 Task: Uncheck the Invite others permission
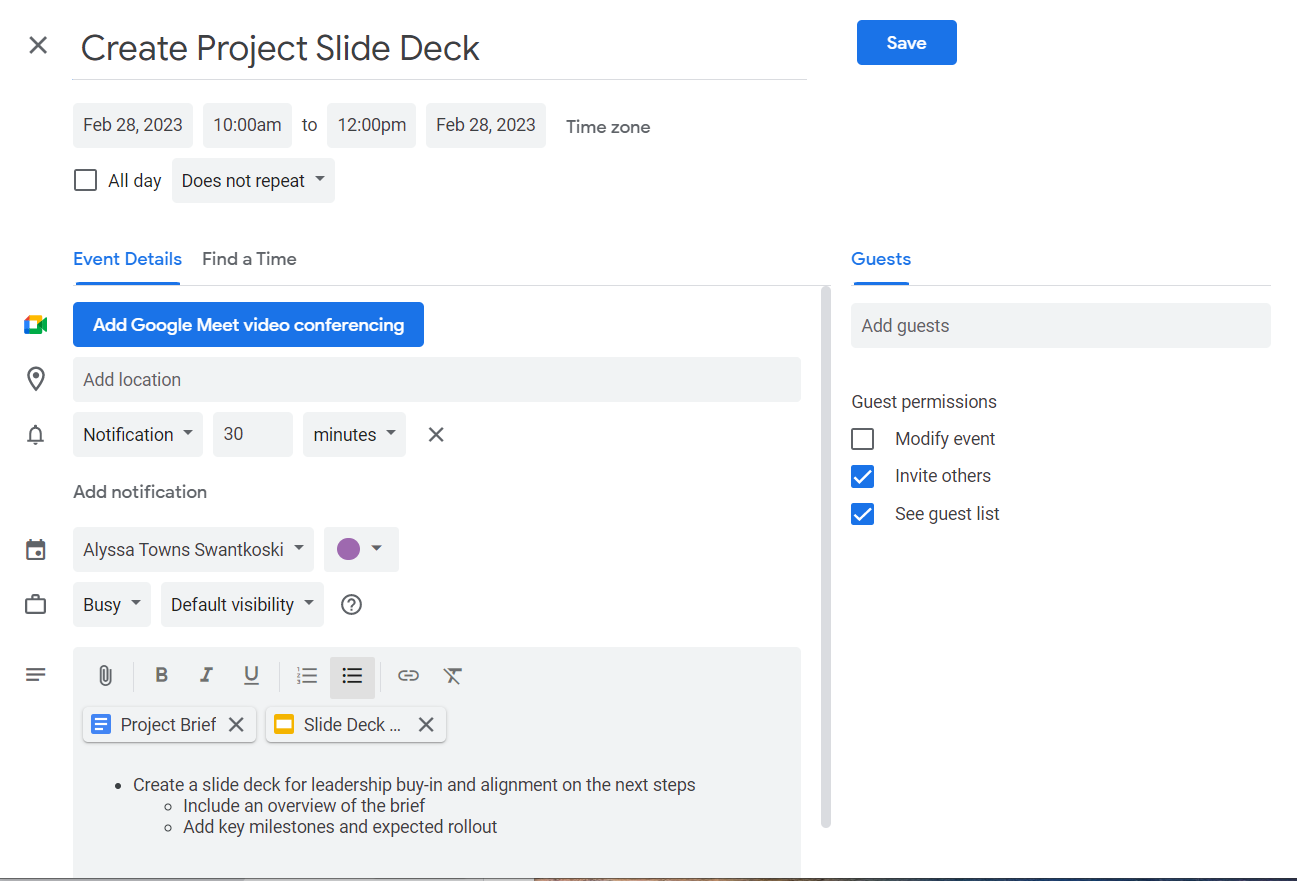coord(862,476)
